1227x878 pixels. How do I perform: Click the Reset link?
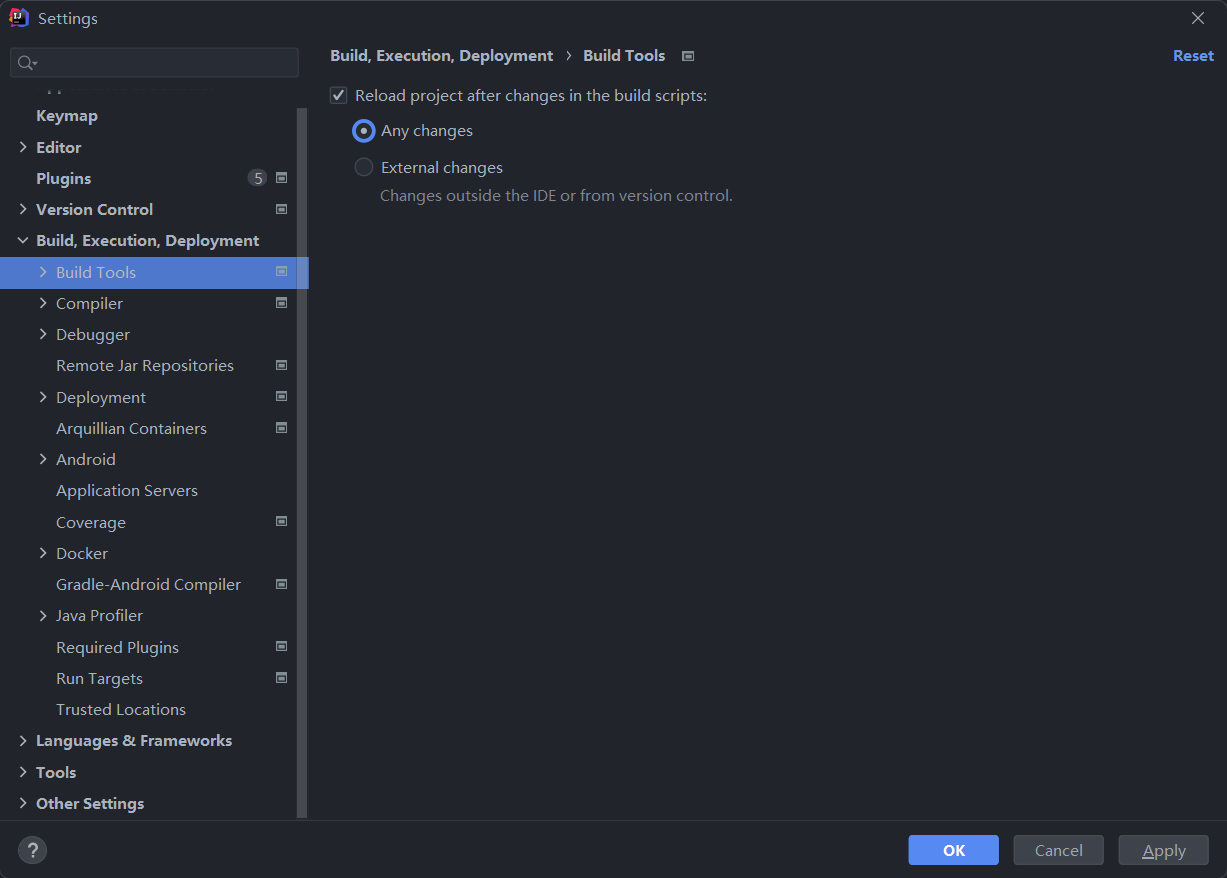[1193, 56]
